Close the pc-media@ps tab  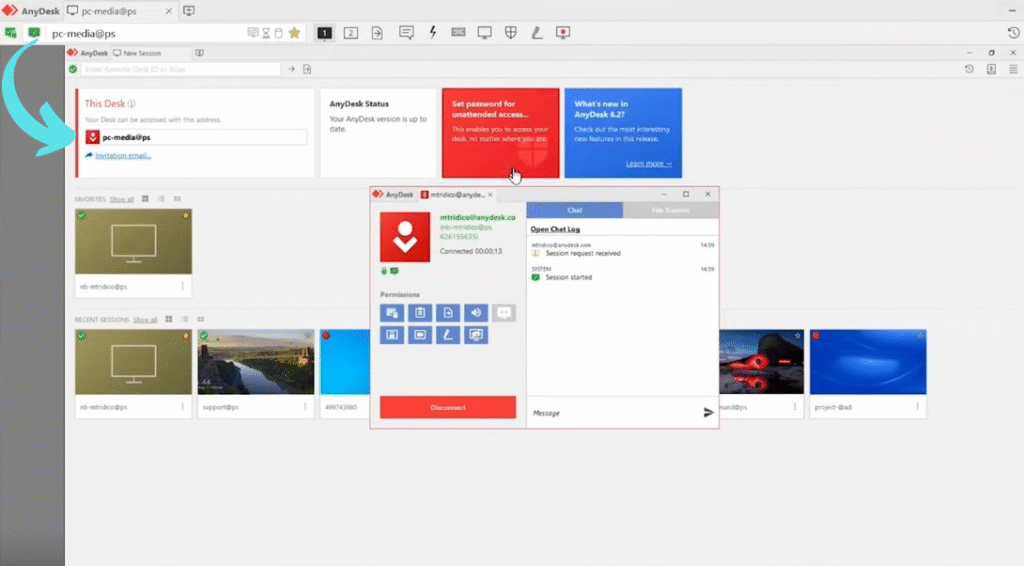coord(168,11)
